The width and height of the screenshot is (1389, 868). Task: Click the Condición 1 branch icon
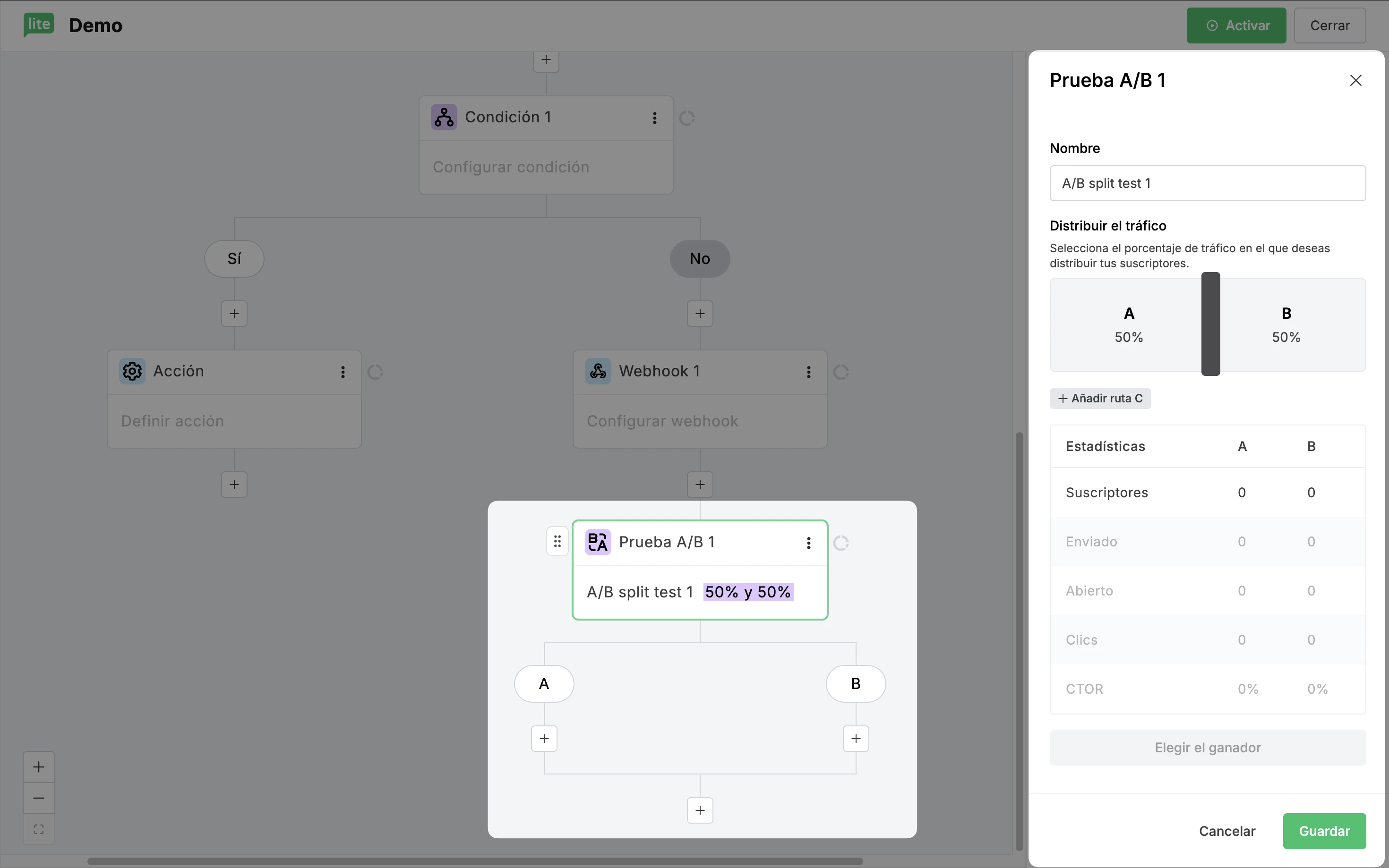(x=444, y=117)
